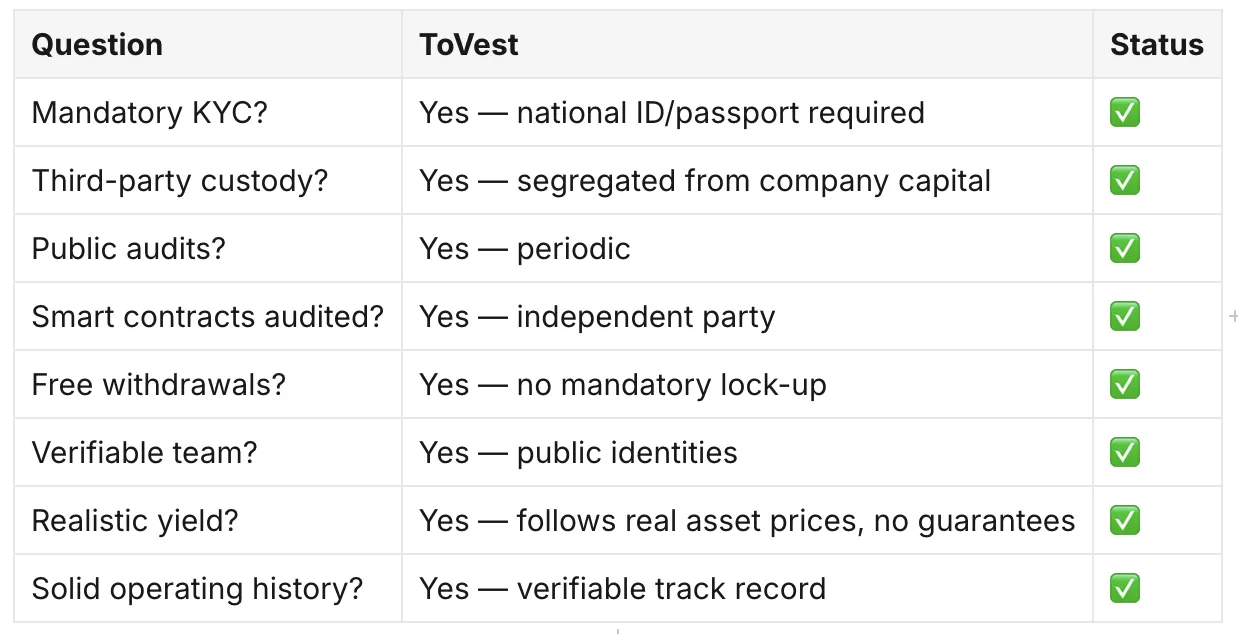Select the Public audits status checkmark
1238x634 pixels.
click(1125, 249)
